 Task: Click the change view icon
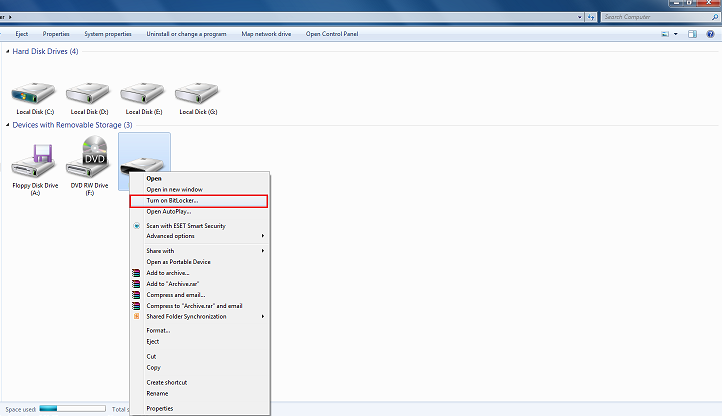coord(665,34)
